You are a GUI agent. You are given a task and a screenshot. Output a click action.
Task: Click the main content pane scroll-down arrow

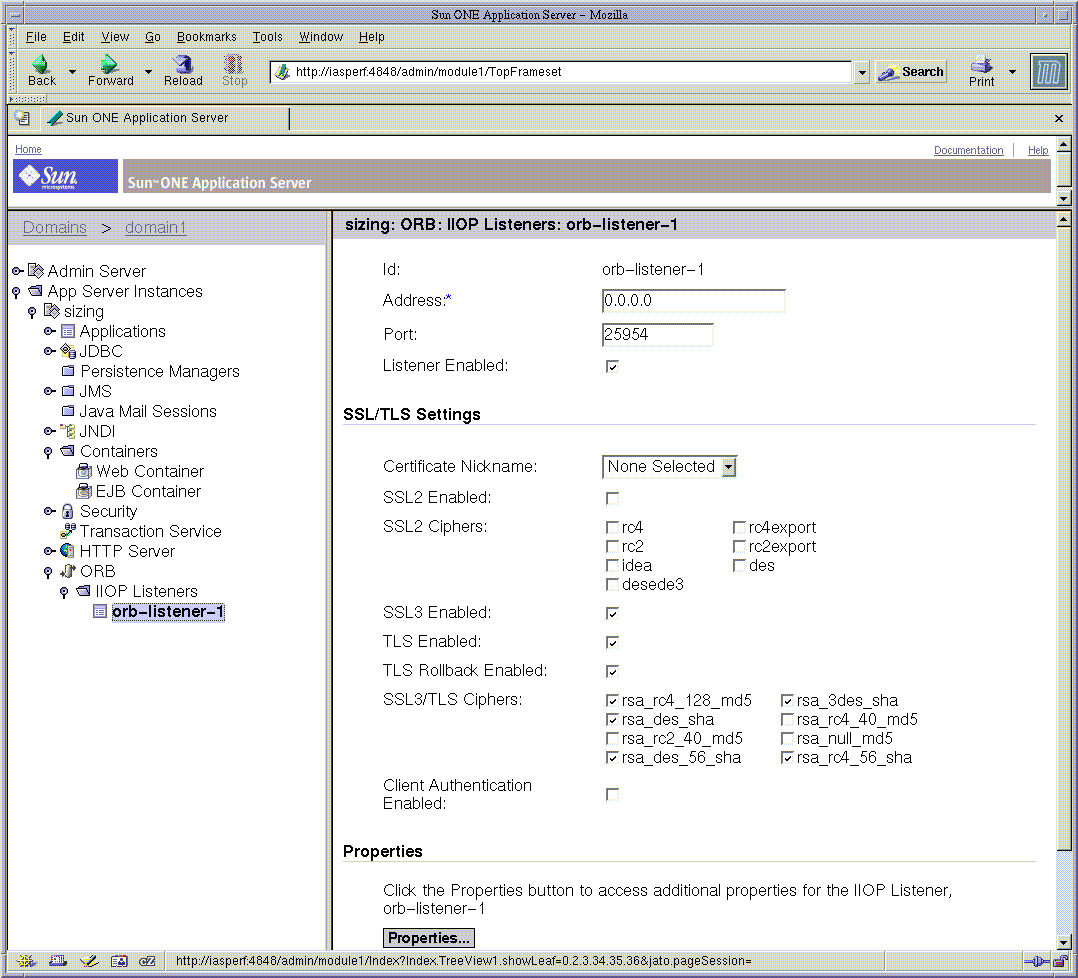(x=1063, y=942)
